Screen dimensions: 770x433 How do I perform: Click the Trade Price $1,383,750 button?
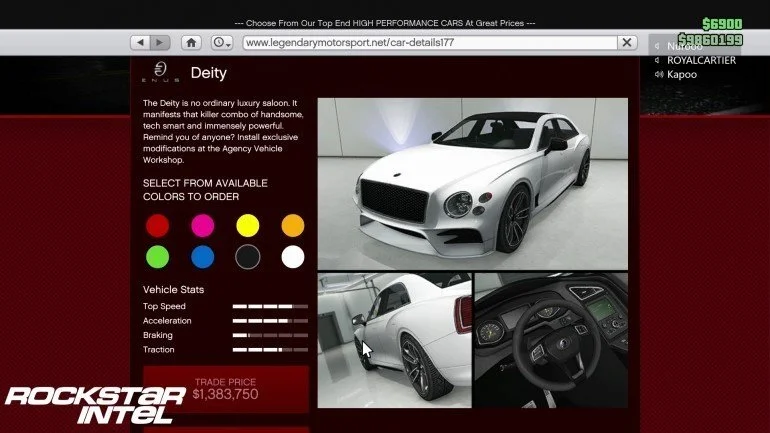click(226, 389)
